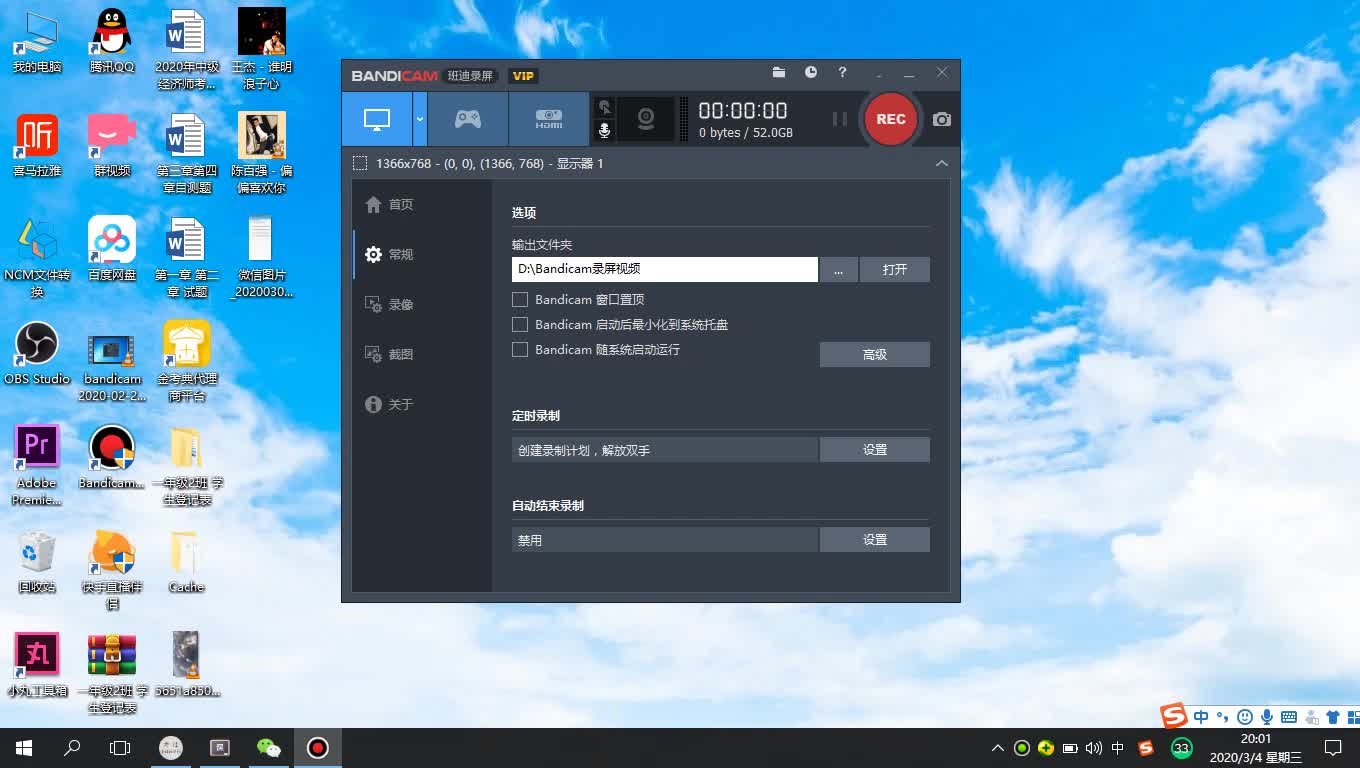This screenshot has height=768, width=1360.
Task: Select the Adobe Premiere desktop icon
Action: point(37,465)
